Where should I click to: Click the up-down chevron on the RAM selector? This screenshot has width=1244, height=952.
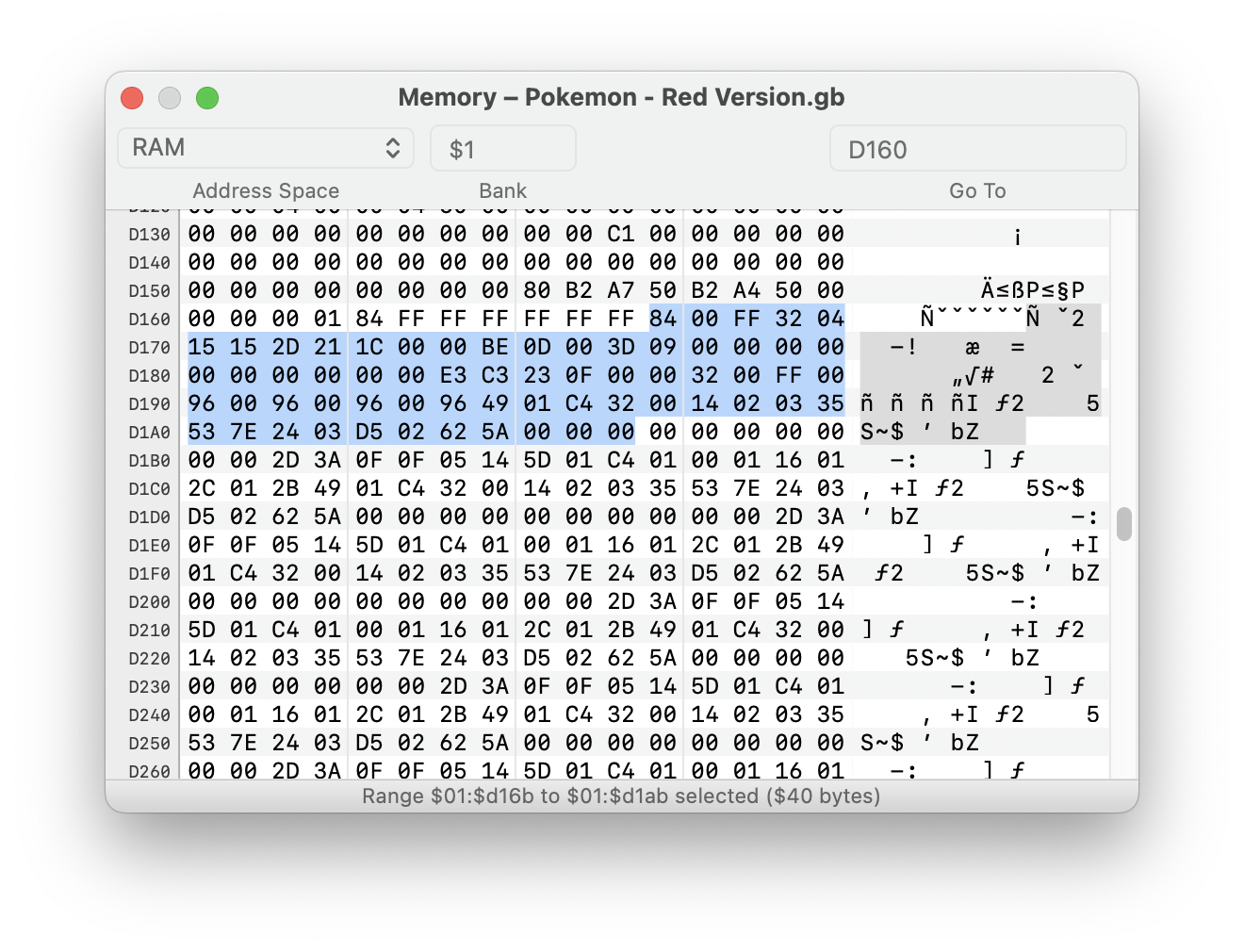(395, 147)
